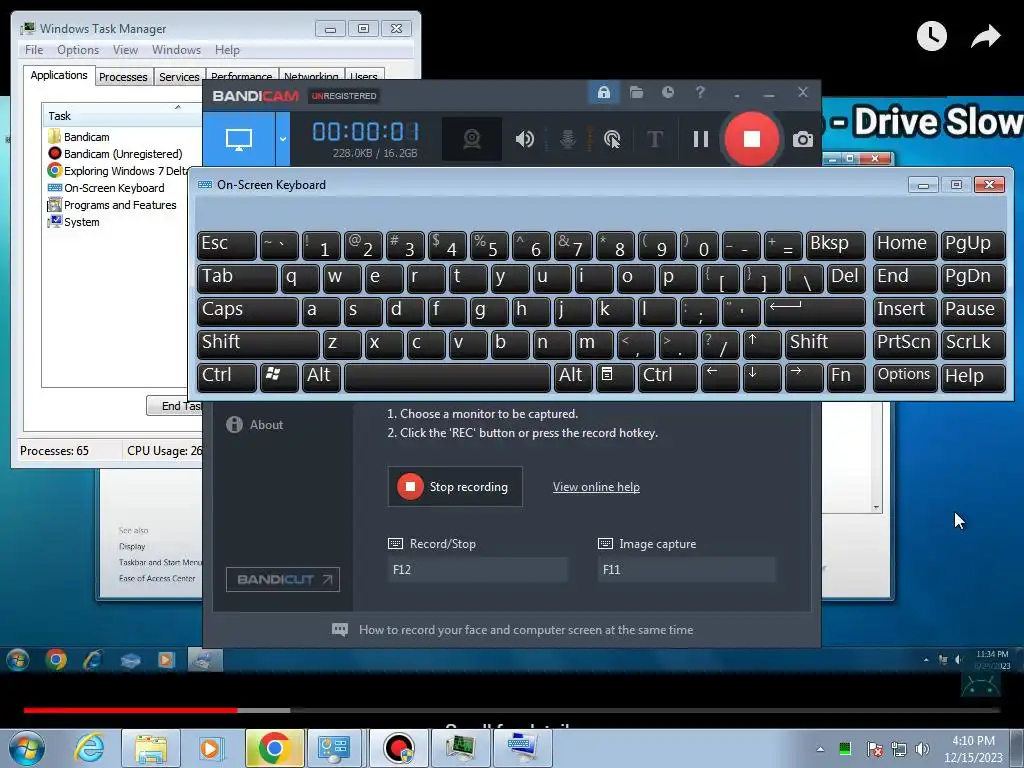Click the right arrow key on On-Screen Keyboard
Viewport: 1024px width, 768px height.
pos(803,377)
